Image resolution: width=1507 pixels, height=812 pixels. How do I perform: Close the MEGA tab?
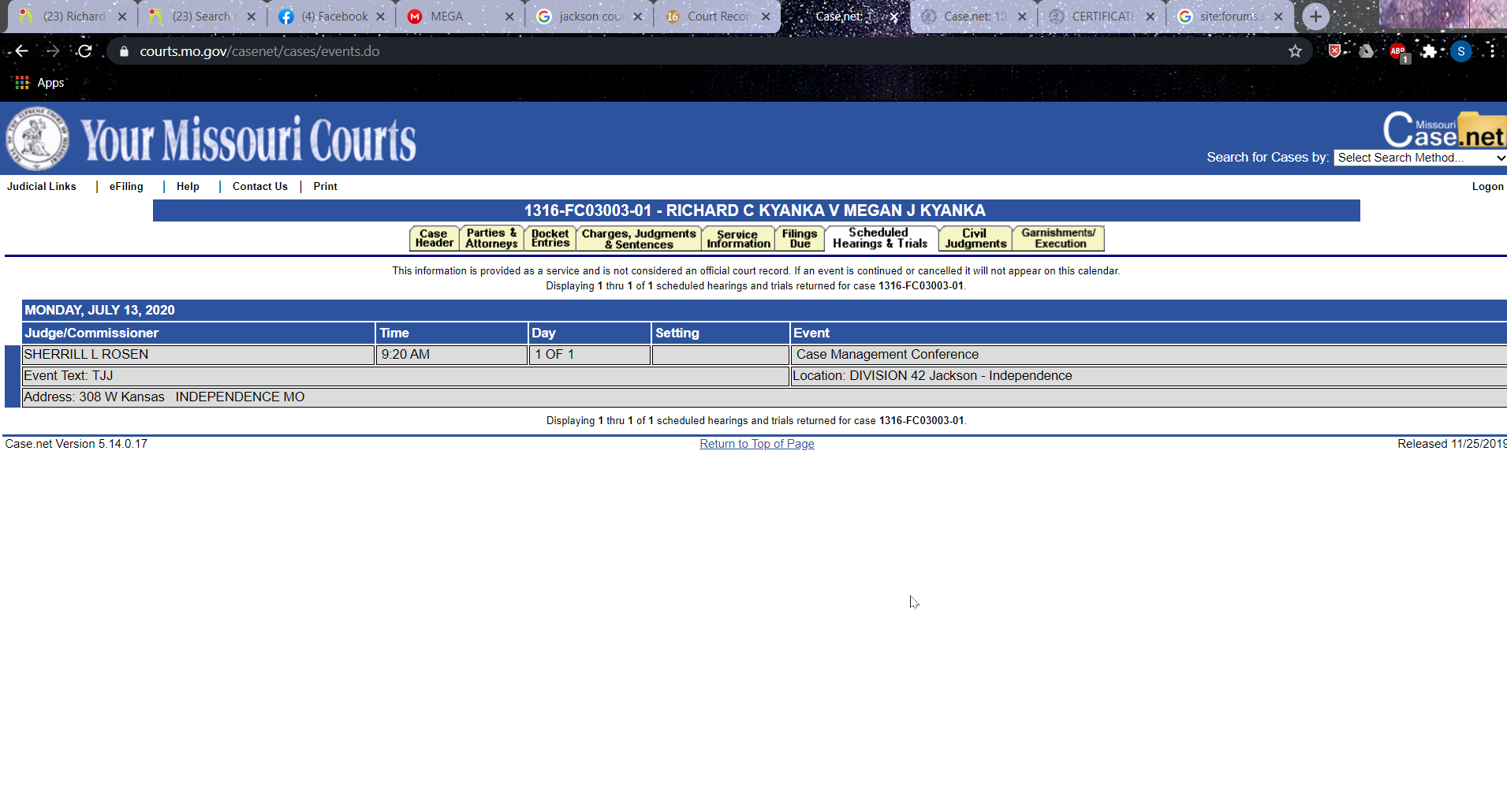(x=509, y=17)
